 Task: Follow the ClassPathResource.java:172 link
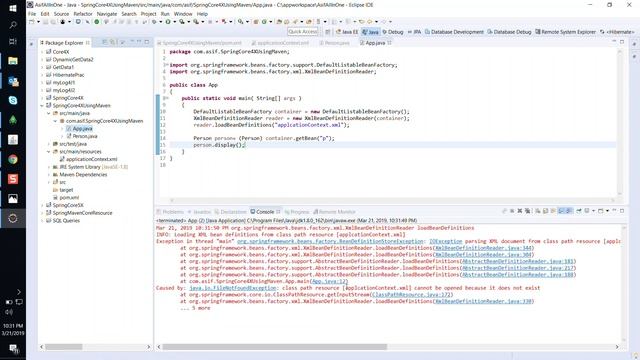pyautogui.click(x=411, y=294)
